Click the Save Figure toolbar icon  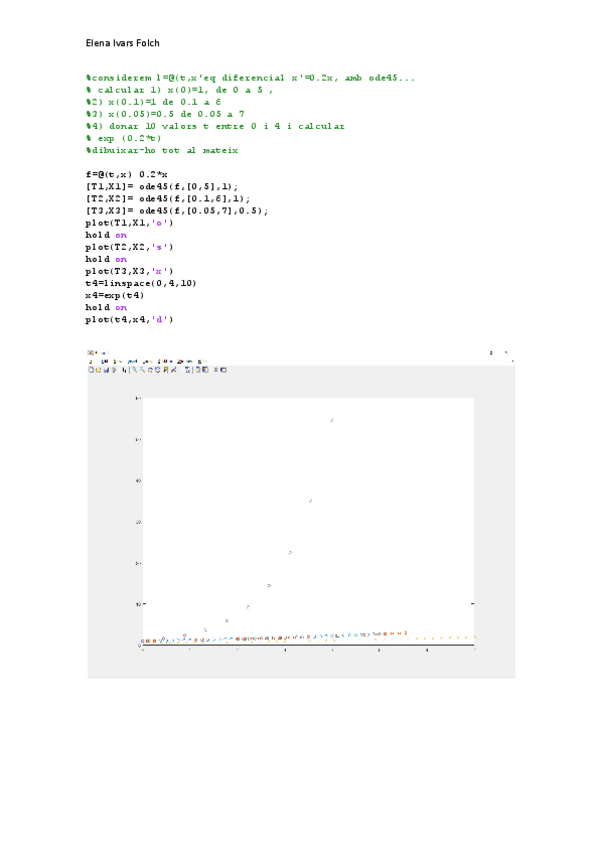[x=106, y=370]
